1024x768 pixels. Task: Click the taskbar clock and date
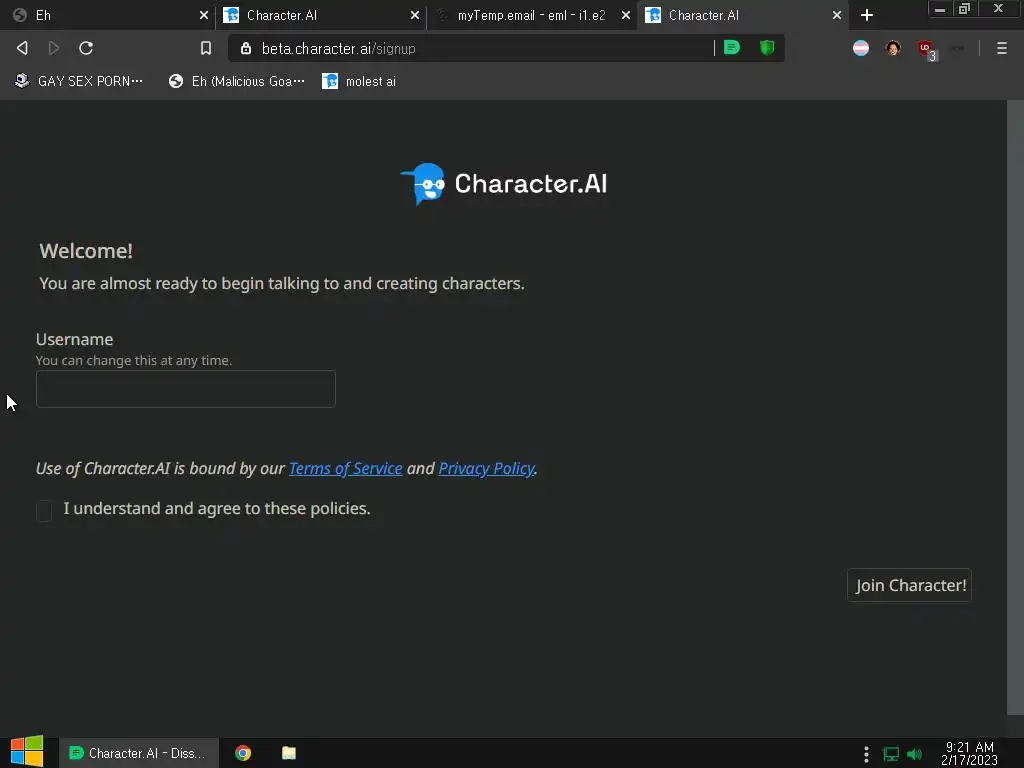[x=969, y=754]
